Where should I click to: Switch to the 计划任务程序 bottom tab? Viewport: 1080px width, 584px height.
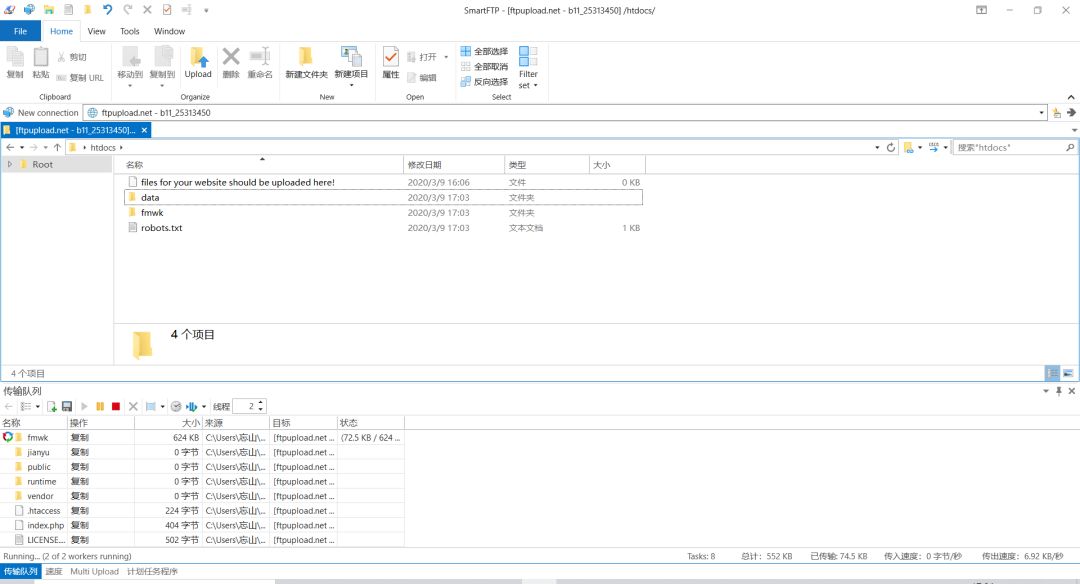(152, 572)
